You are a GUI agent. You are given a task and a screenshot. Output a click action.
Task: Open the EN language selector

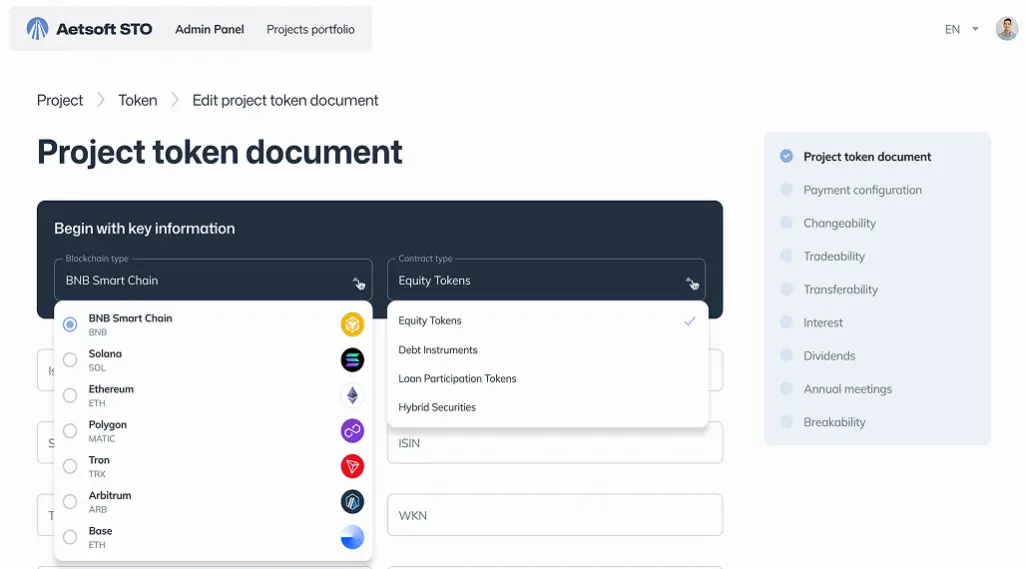click(x=961, y=30)
